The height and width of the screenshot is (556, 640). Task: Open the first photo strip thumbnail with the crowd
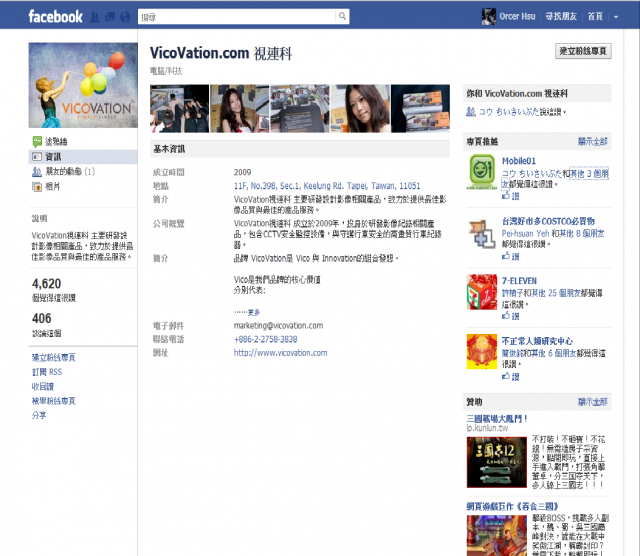[180, 109]
